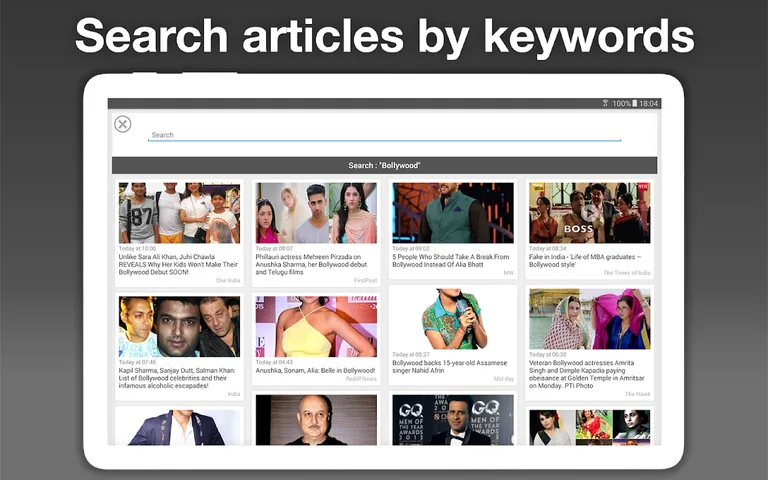Open Juhi Chawla kids Bollywood debut thumbnail
The image size is (768, 480).
coord(179,213)
